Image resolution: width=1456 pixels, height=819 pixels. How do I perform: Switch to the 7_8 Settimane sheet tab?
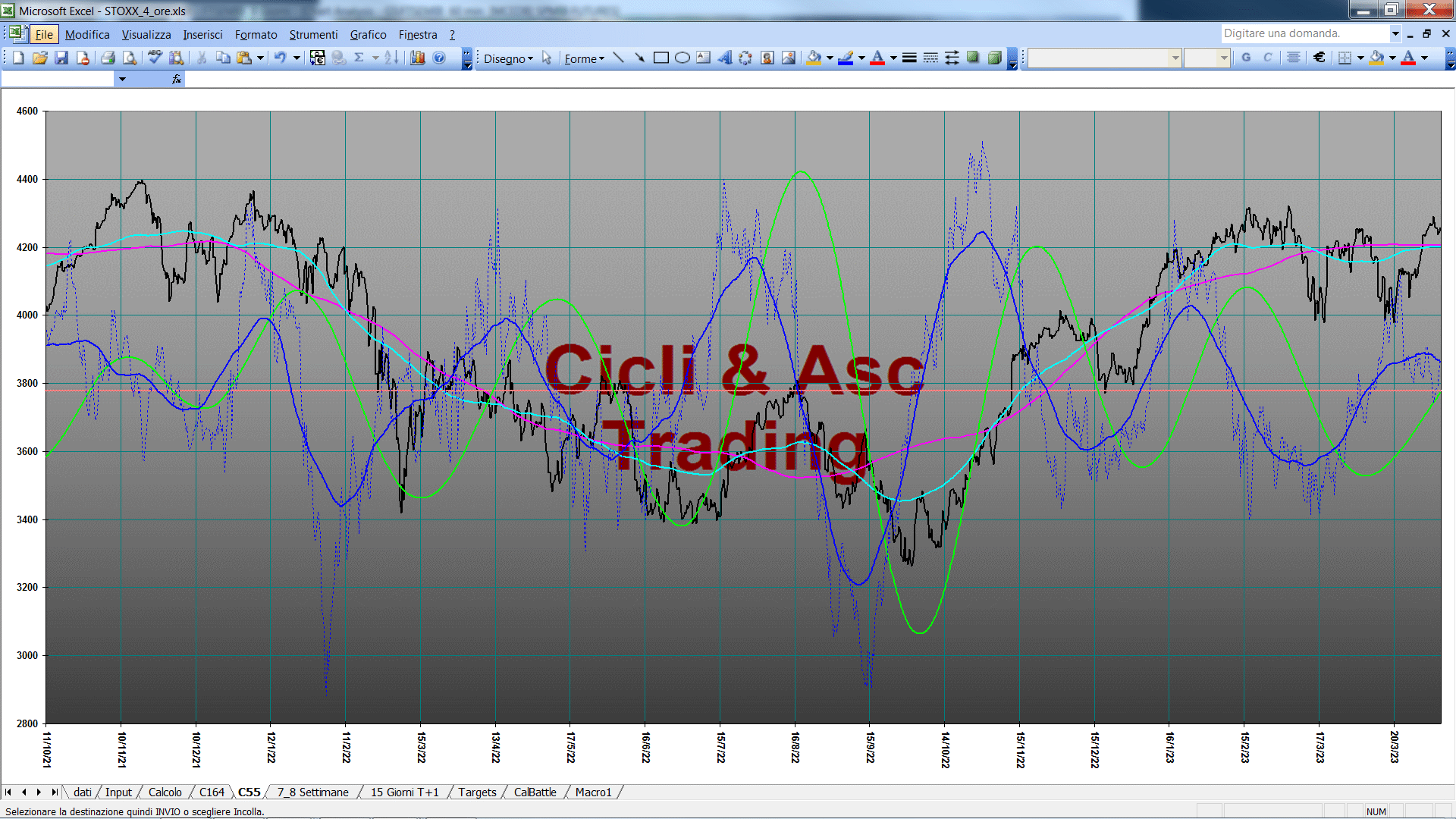coord(312,792)
